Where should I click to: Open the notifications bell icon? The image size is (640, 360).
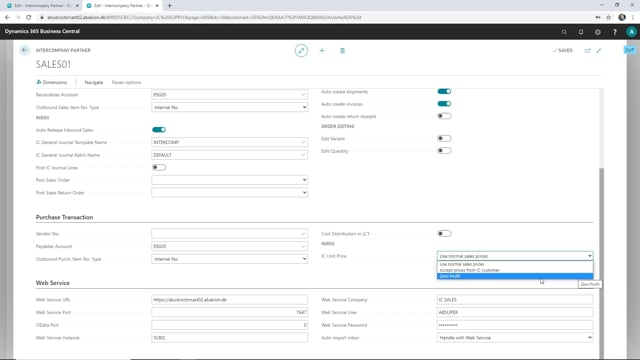coord(581,32)
